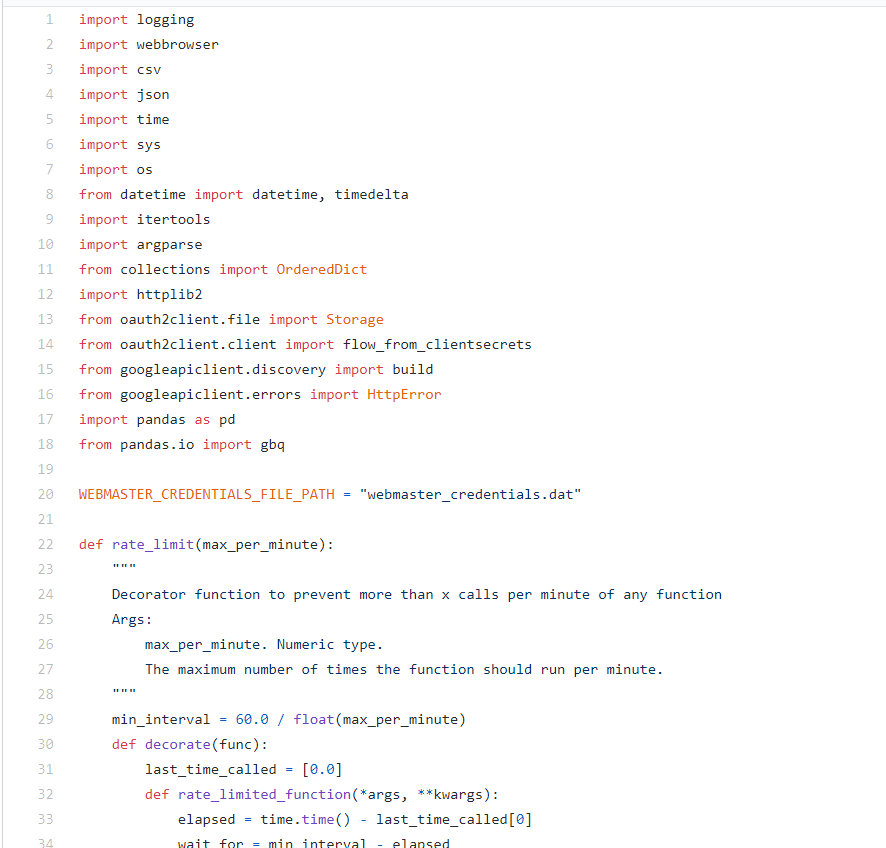Click the gbq import on pandas.io line
The image size is (886, 848).
click(272, 444)
